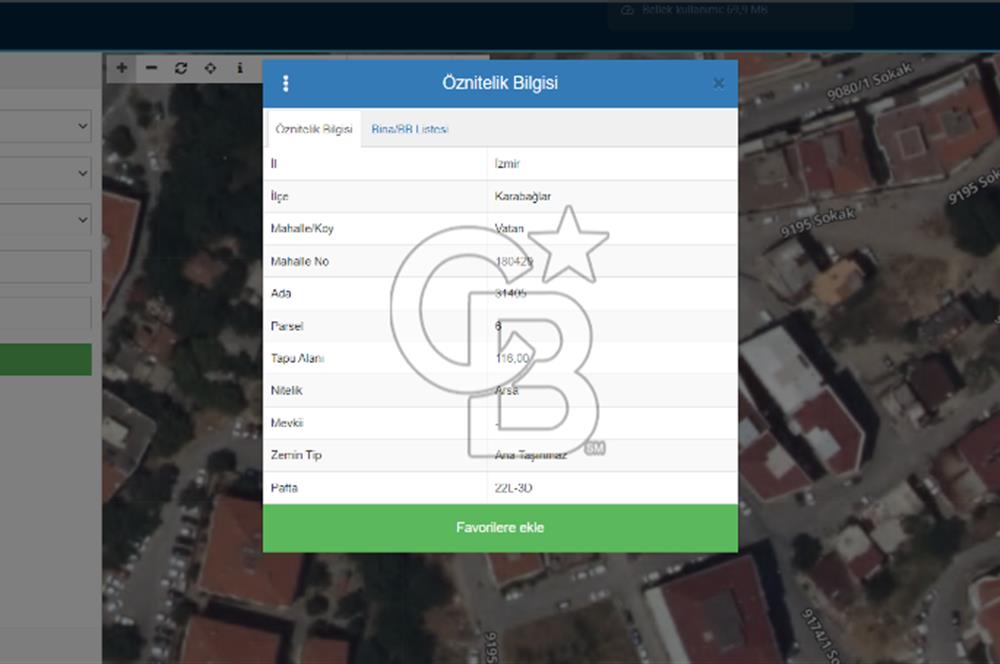This screenshot has width=1000, height=664.
Task: Expand the second dropdown in left panel
Action: click(45, 174)
